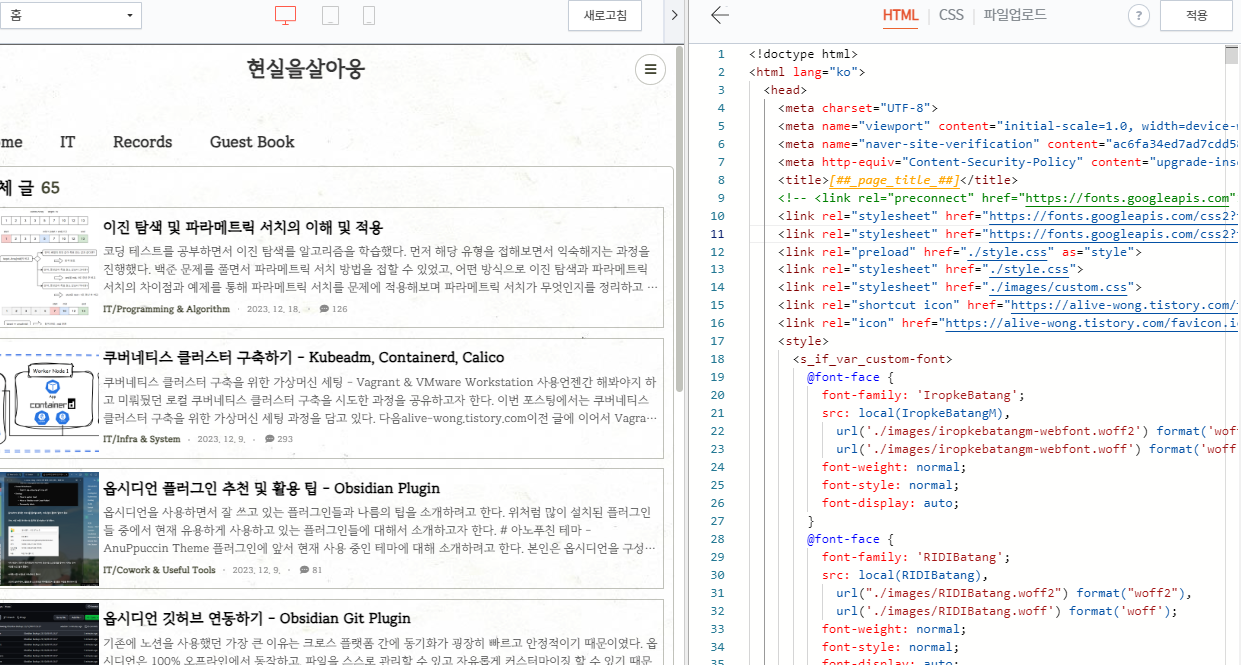This screenshot has width=1241, height=665.
Task: Switch to mobile phone preview icon
Action: coord(369,15)
